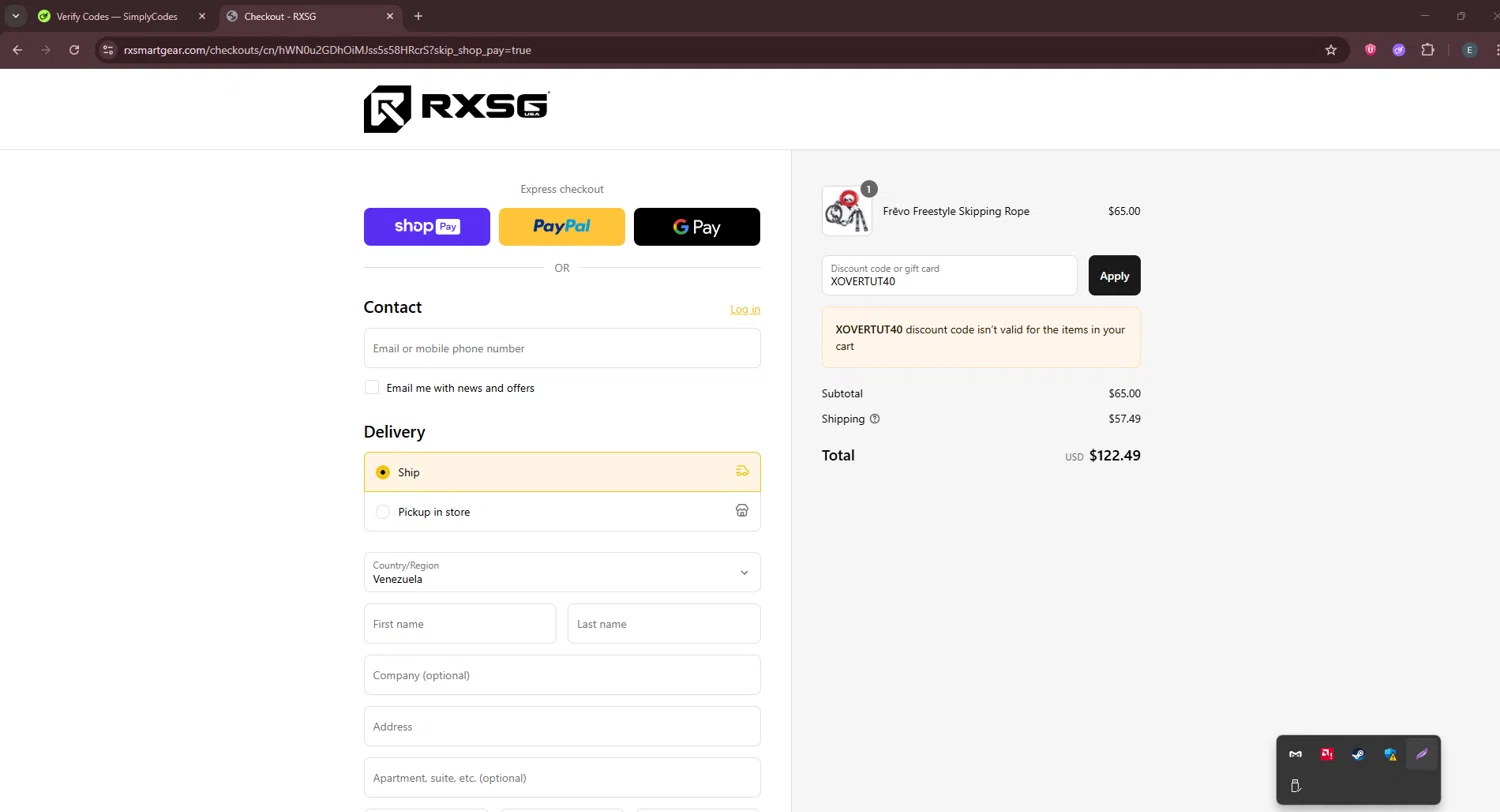Open AMD software tray icon

tap(1327, 755)
